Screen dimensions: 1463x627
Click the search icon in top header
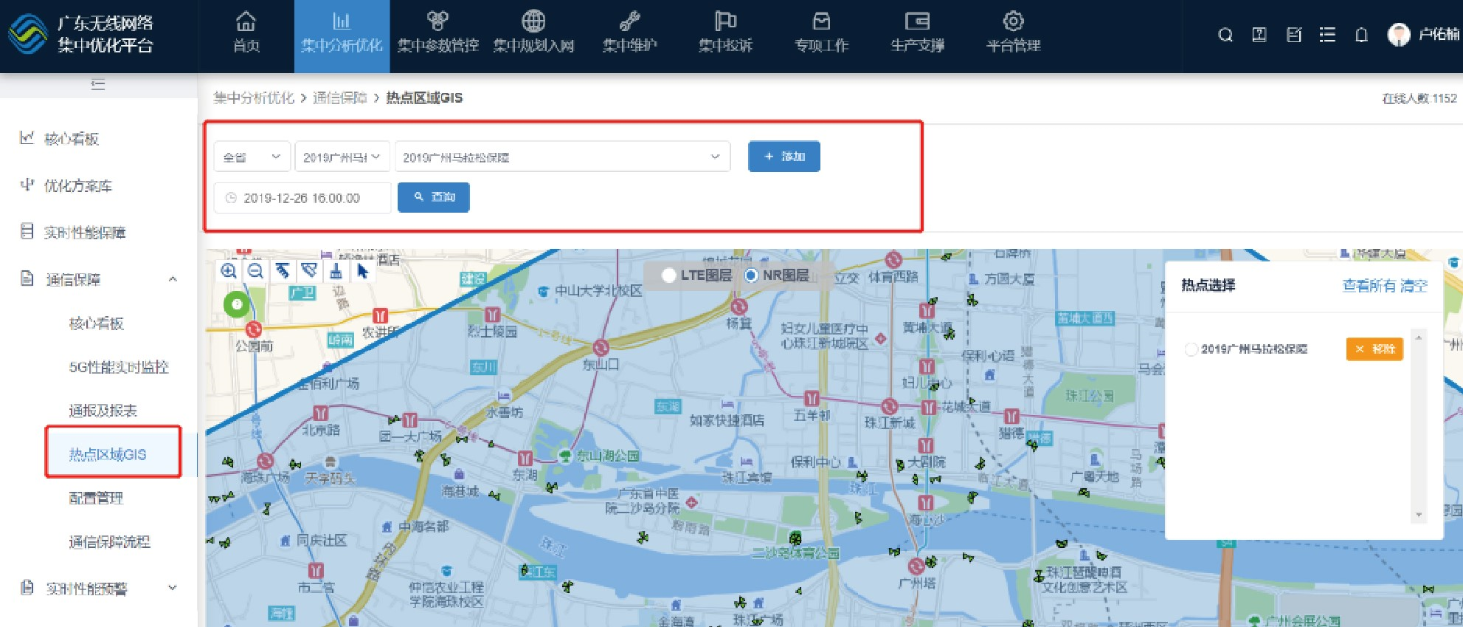(x=1225, y=35)
